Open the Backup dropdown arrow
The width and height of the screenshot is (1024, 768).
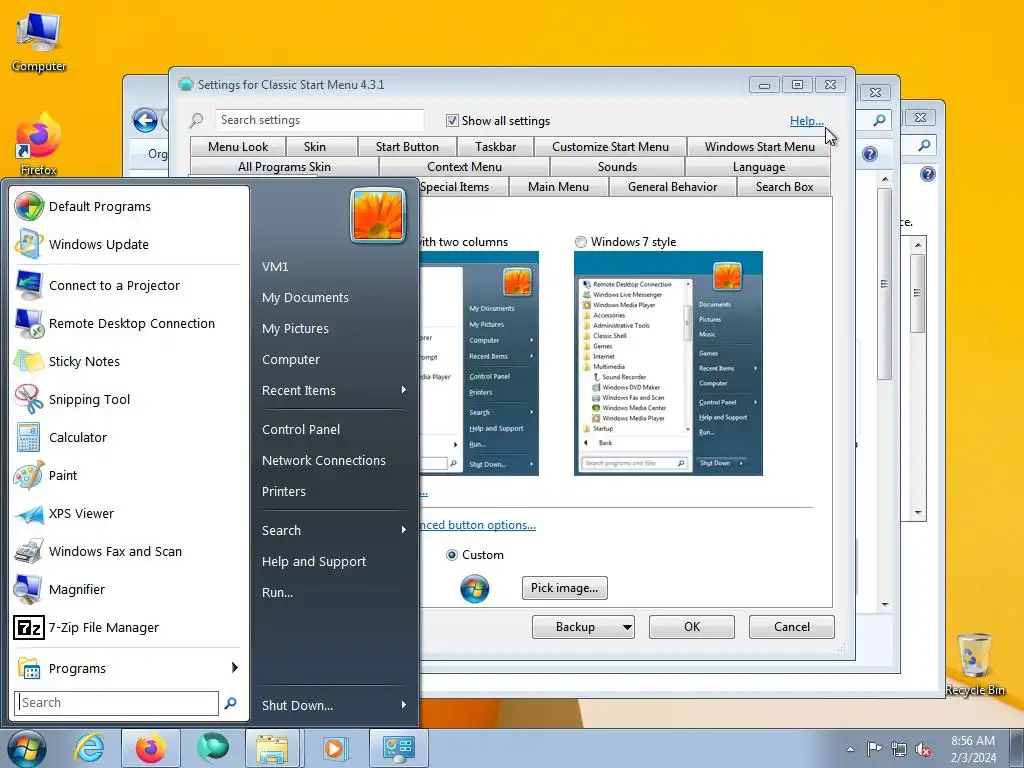(x=627, y=628)
